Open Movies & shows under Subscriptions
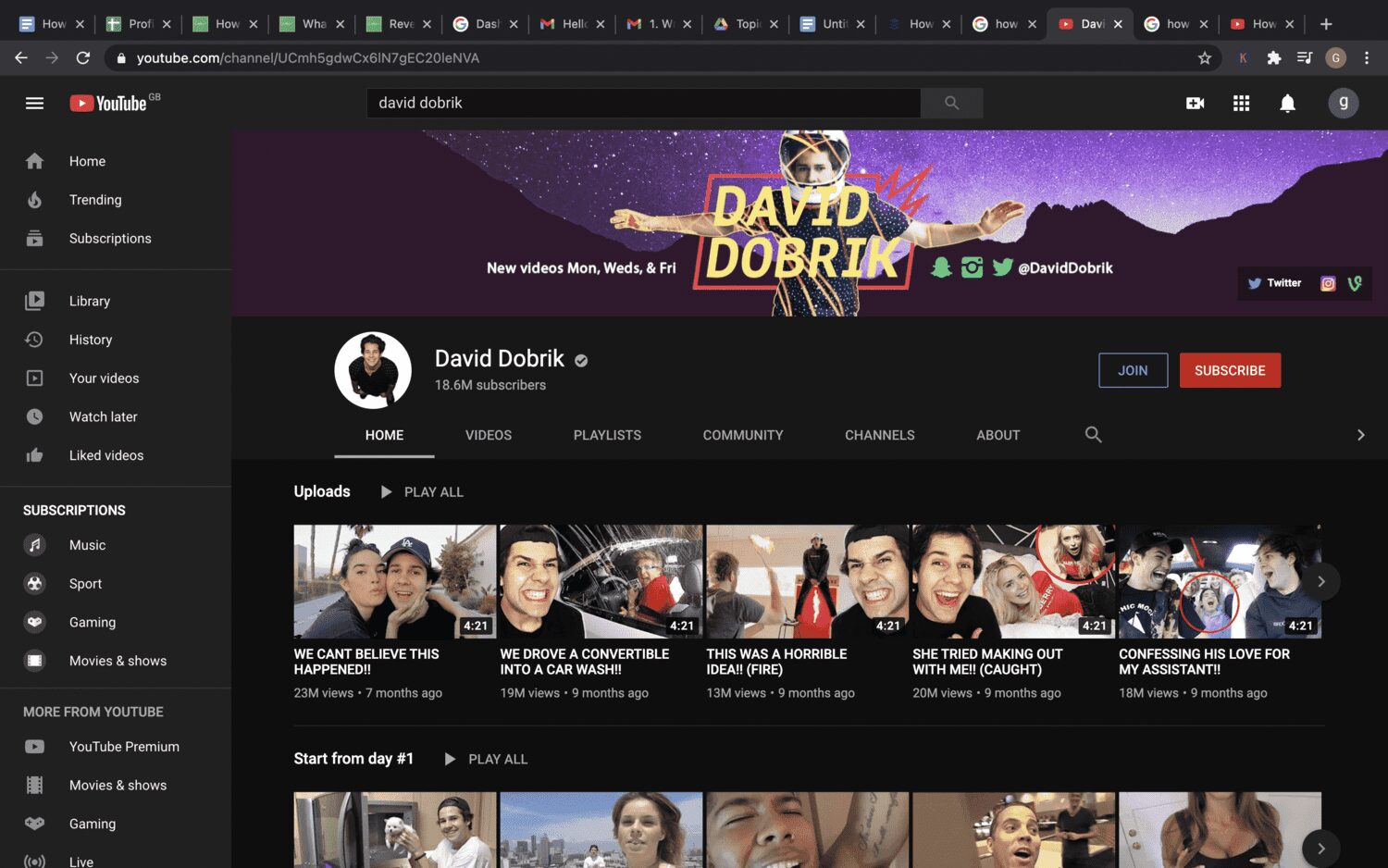The height and width of the screenshot is (868, 1388). [116, 661]
